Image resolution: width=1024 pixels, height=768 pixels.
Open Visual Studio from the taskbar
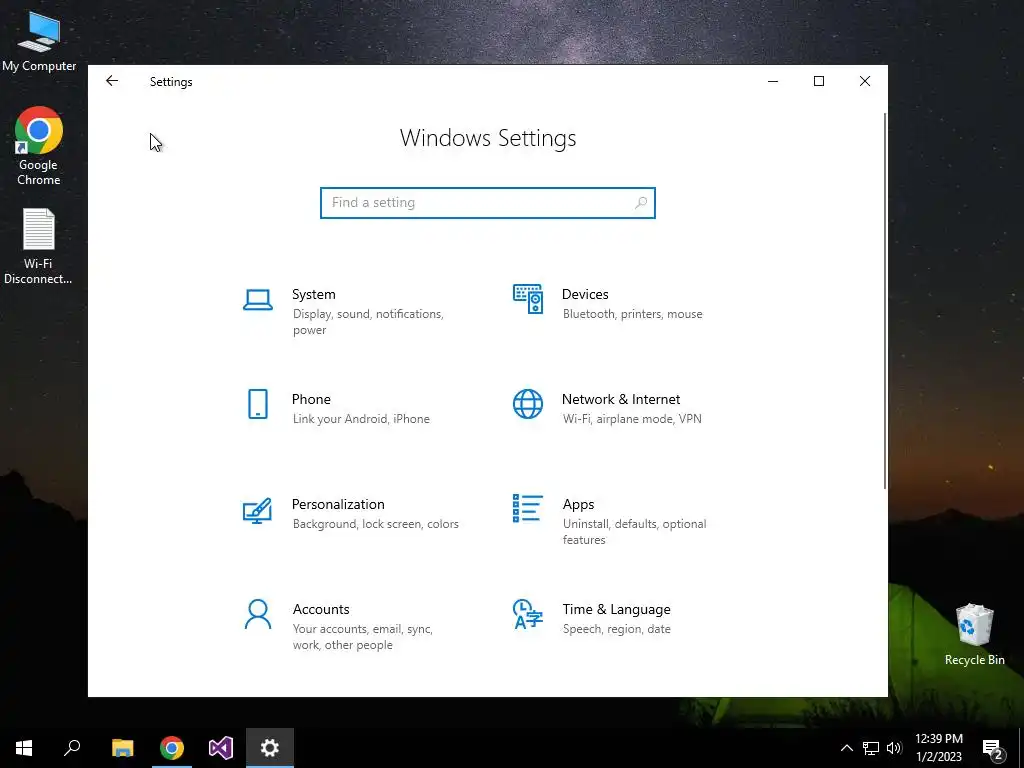[x=221, y=748]
